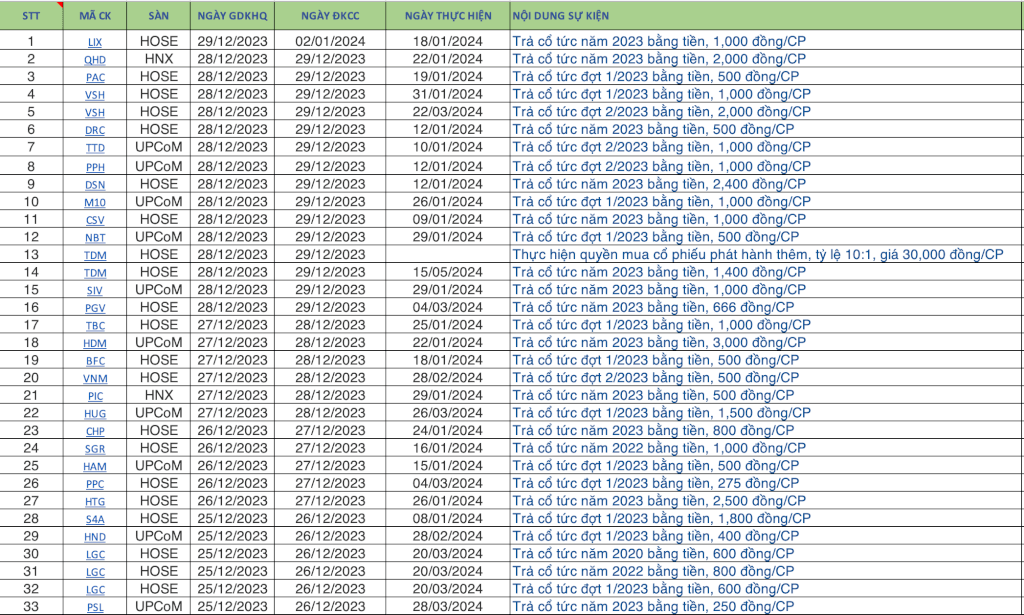The width and height of the screenshot is (1024, 615).
Task: Follow the DRC ticker link
Action: (x=95, y=130)
